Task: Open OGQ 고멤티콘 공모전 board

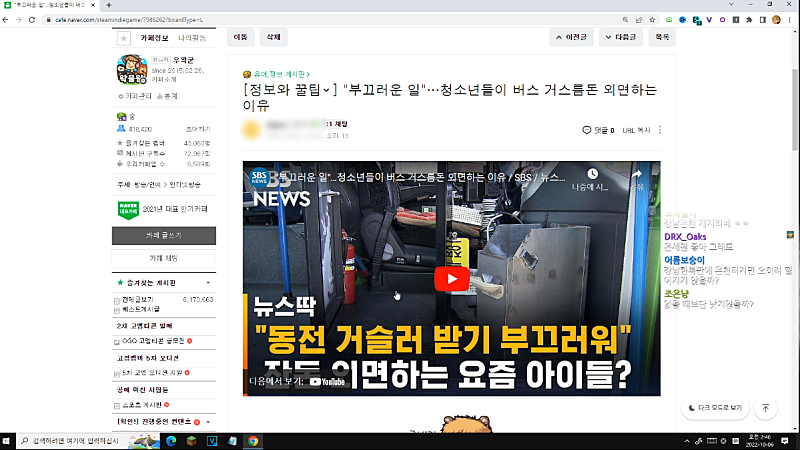Action: point(153,341)
